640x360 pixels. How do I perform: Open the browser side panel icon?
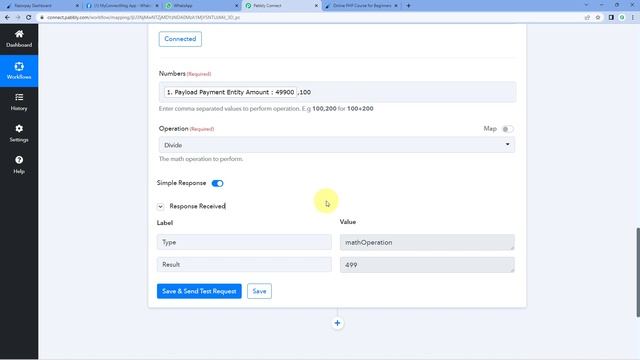tap(611, 18)
